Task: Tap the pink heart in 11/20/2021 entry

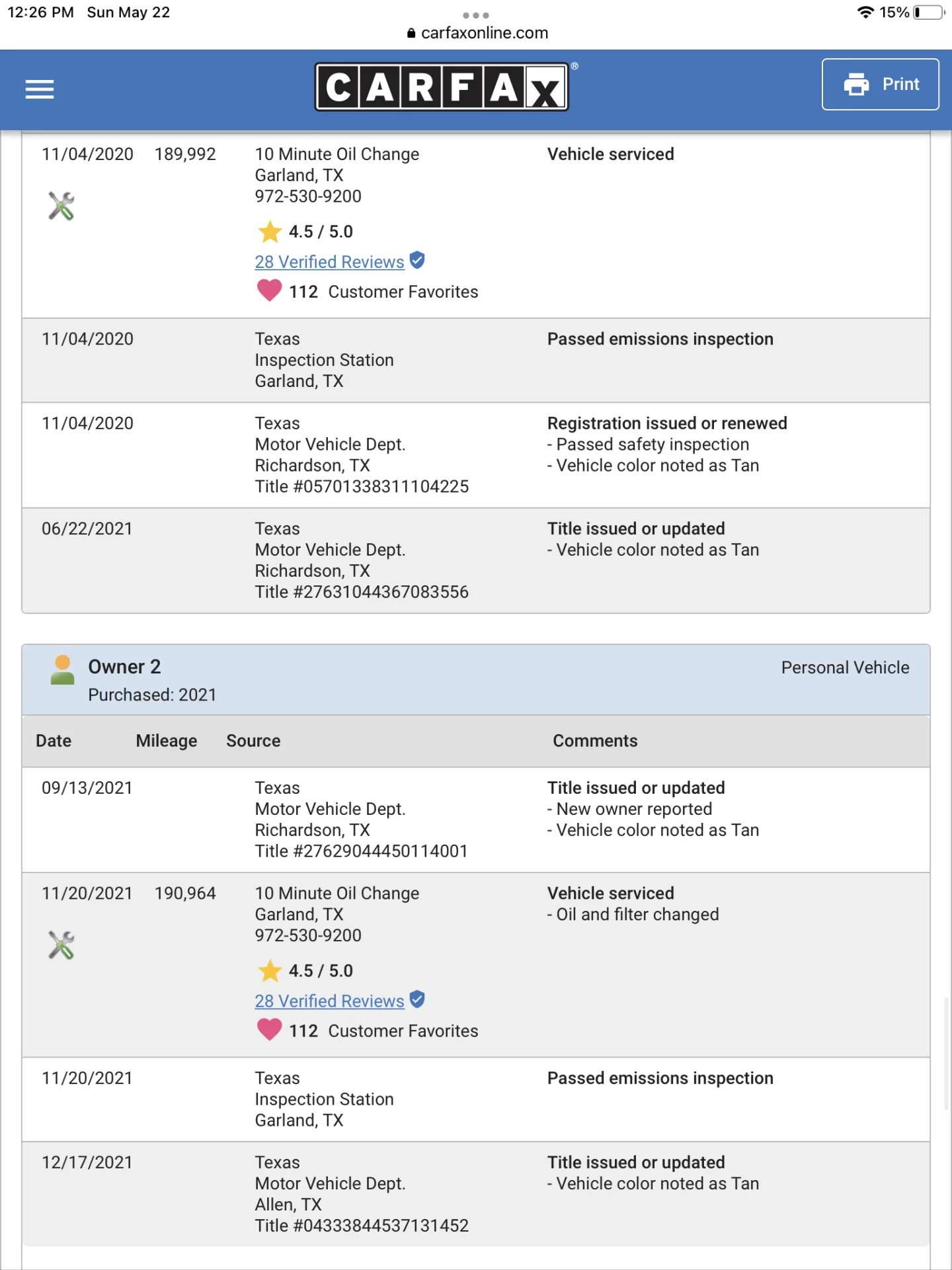Action: tap(269, 1030)
